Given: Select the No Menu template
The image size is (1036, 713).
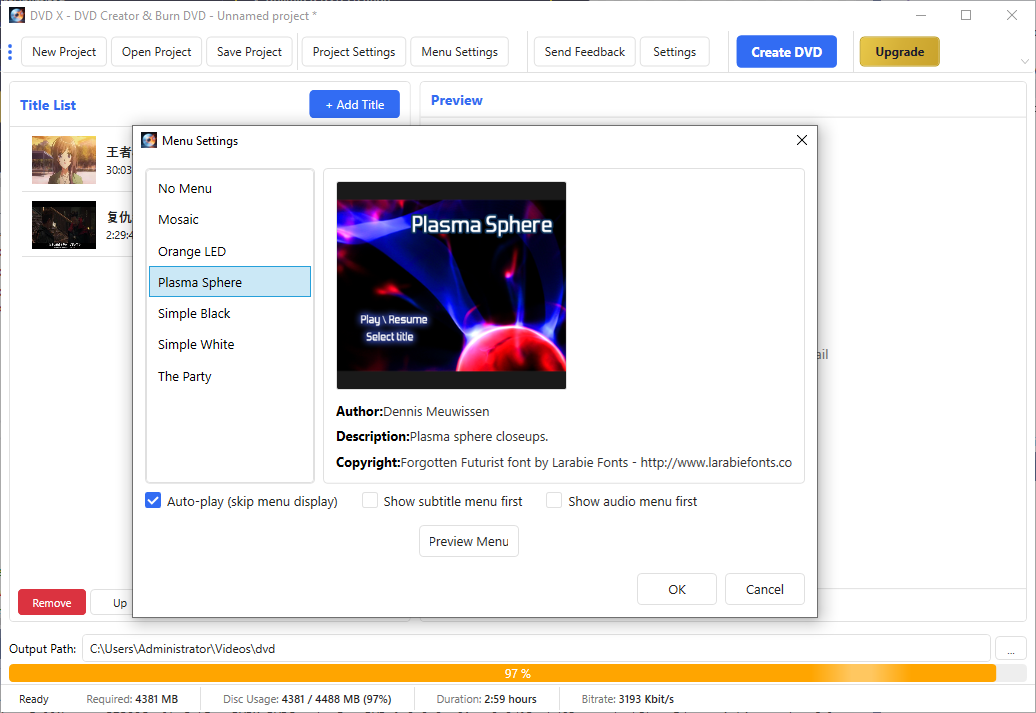Looking at the screenshot, I should click(230, 188).
